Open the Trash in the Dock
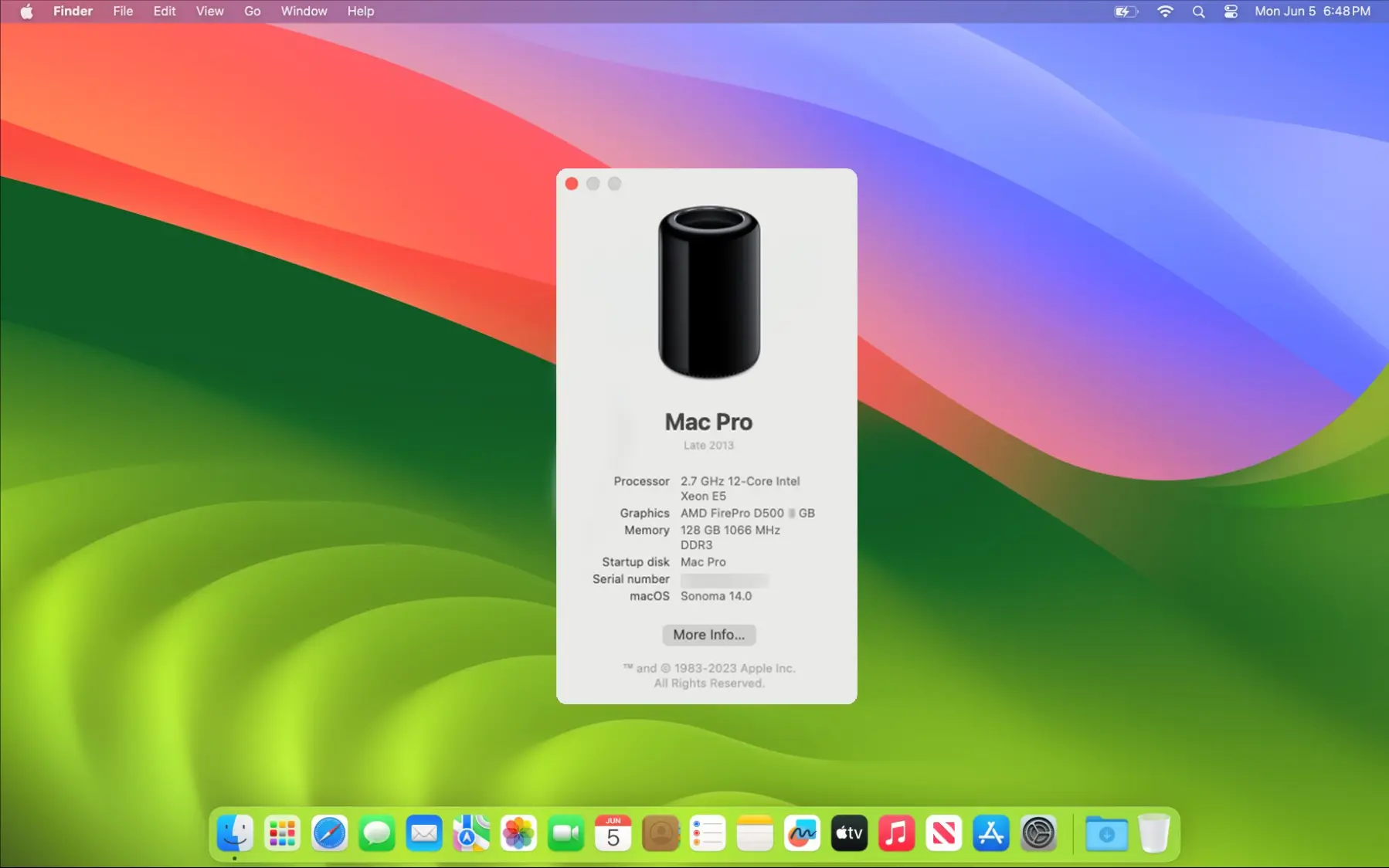This screenshot has width=1389, height=868. [1154, 834]
